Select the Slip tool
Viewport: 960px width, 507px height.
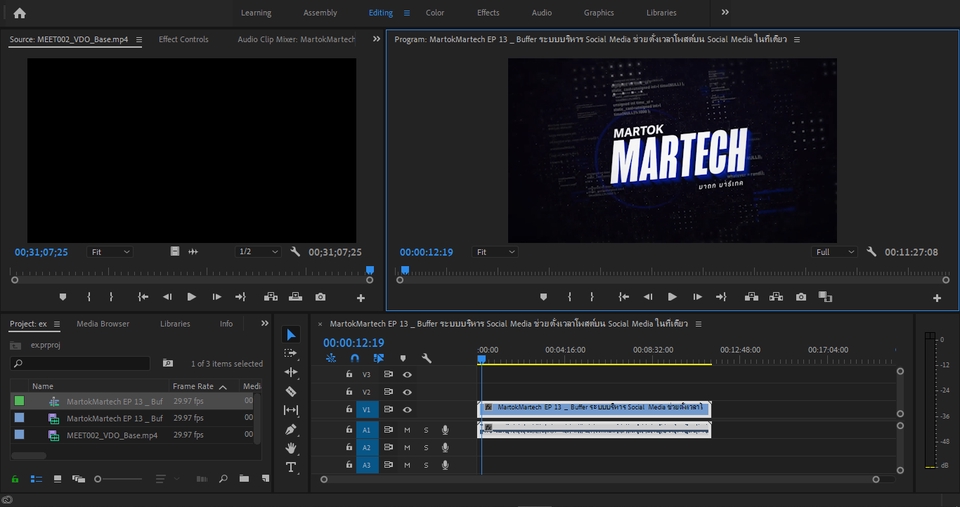click(x=291, y=410)
